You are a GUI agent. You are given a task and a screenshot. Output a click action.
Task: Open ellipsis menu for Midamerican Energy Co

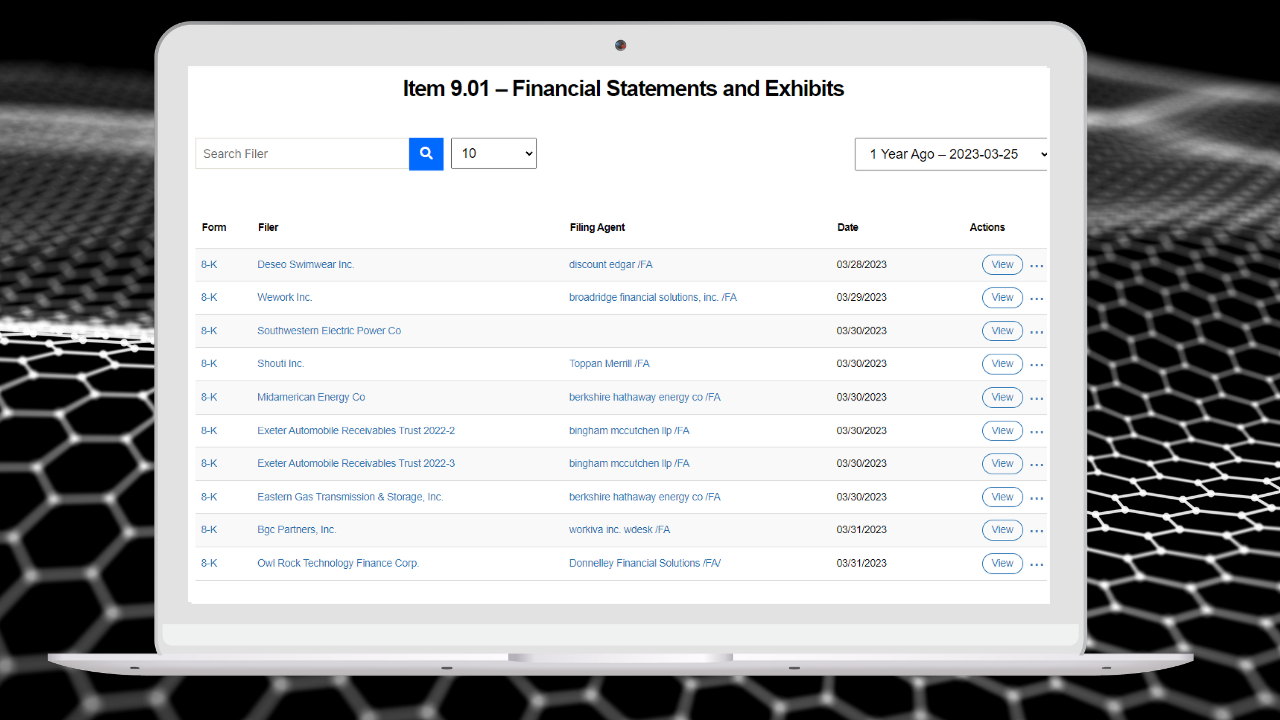pyautogui.click(x=1036, y=398)
